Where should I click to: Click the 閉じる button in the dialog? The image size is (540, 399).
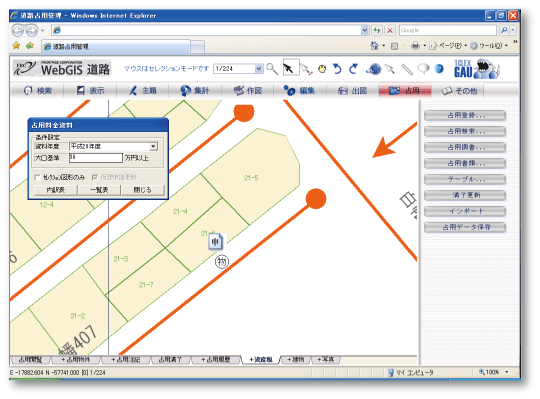143,190
